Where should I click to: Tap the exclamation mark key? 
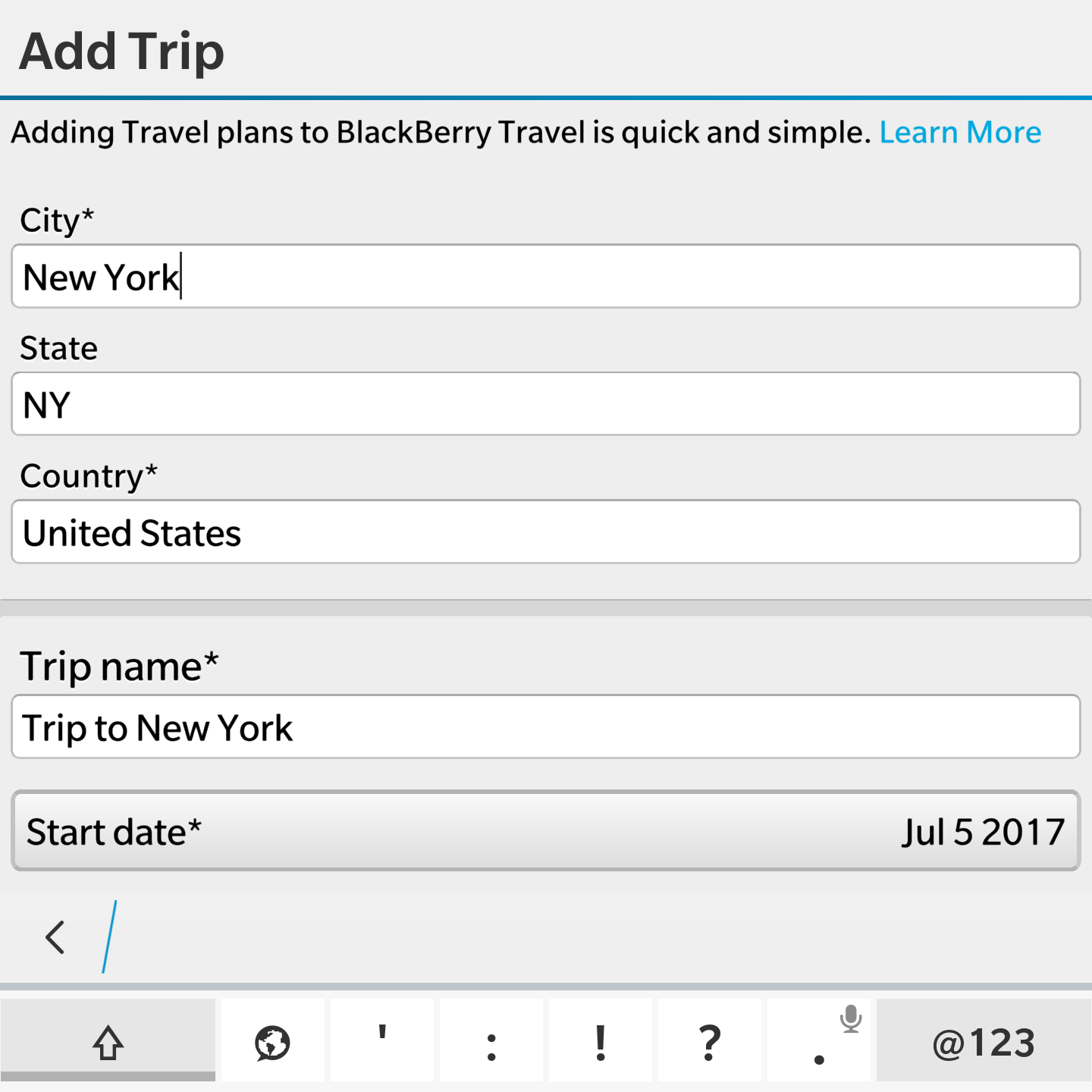tap(601, 1042)
